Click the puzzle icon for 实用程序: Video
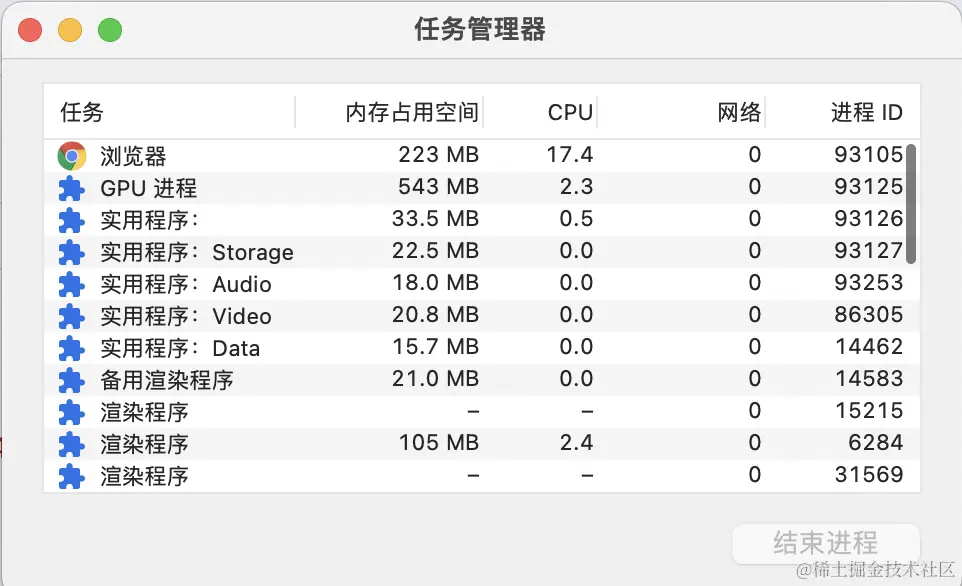 [72, 316]
